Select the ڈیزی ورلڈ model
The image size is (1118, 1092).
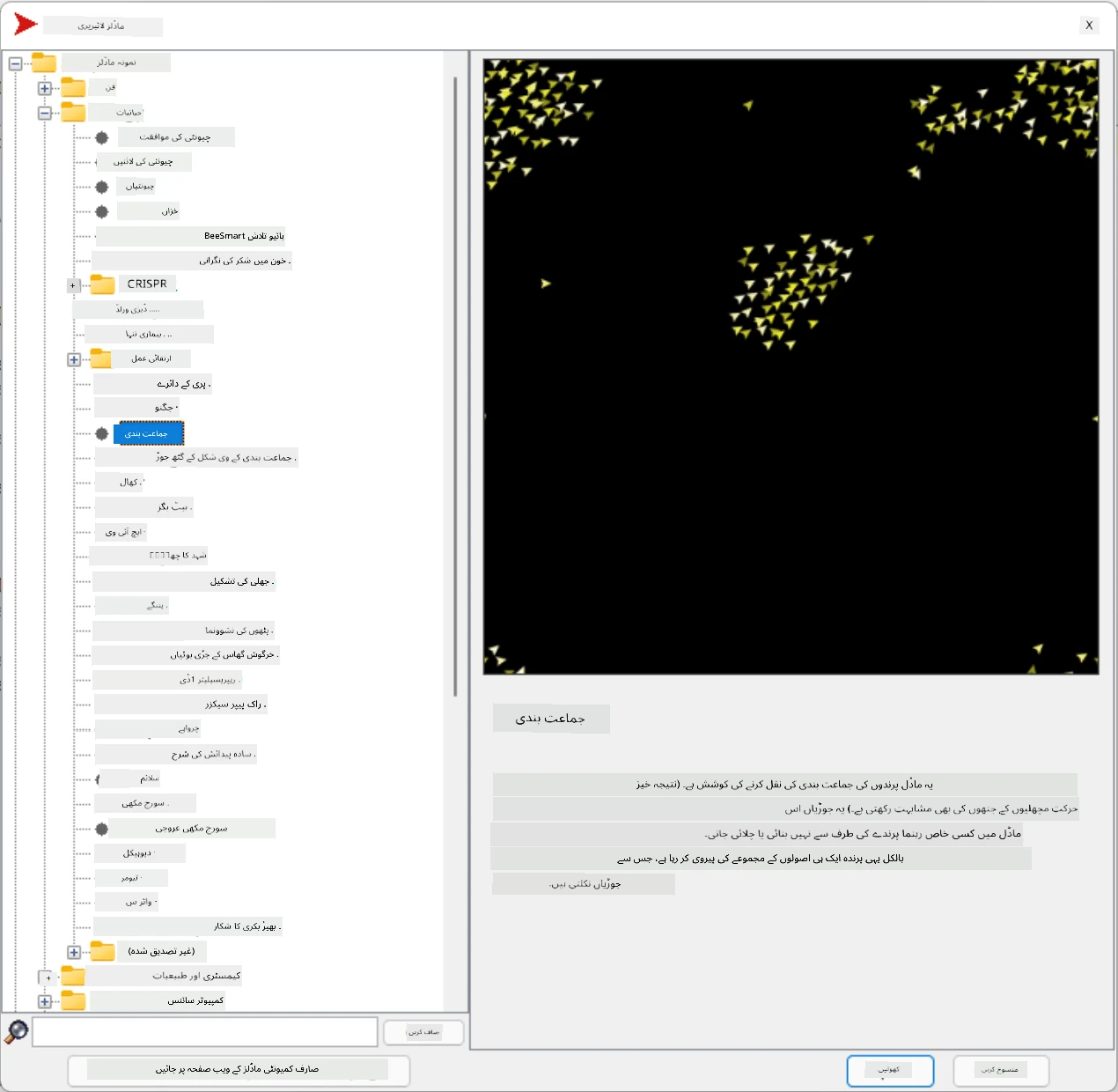[138, 309]
